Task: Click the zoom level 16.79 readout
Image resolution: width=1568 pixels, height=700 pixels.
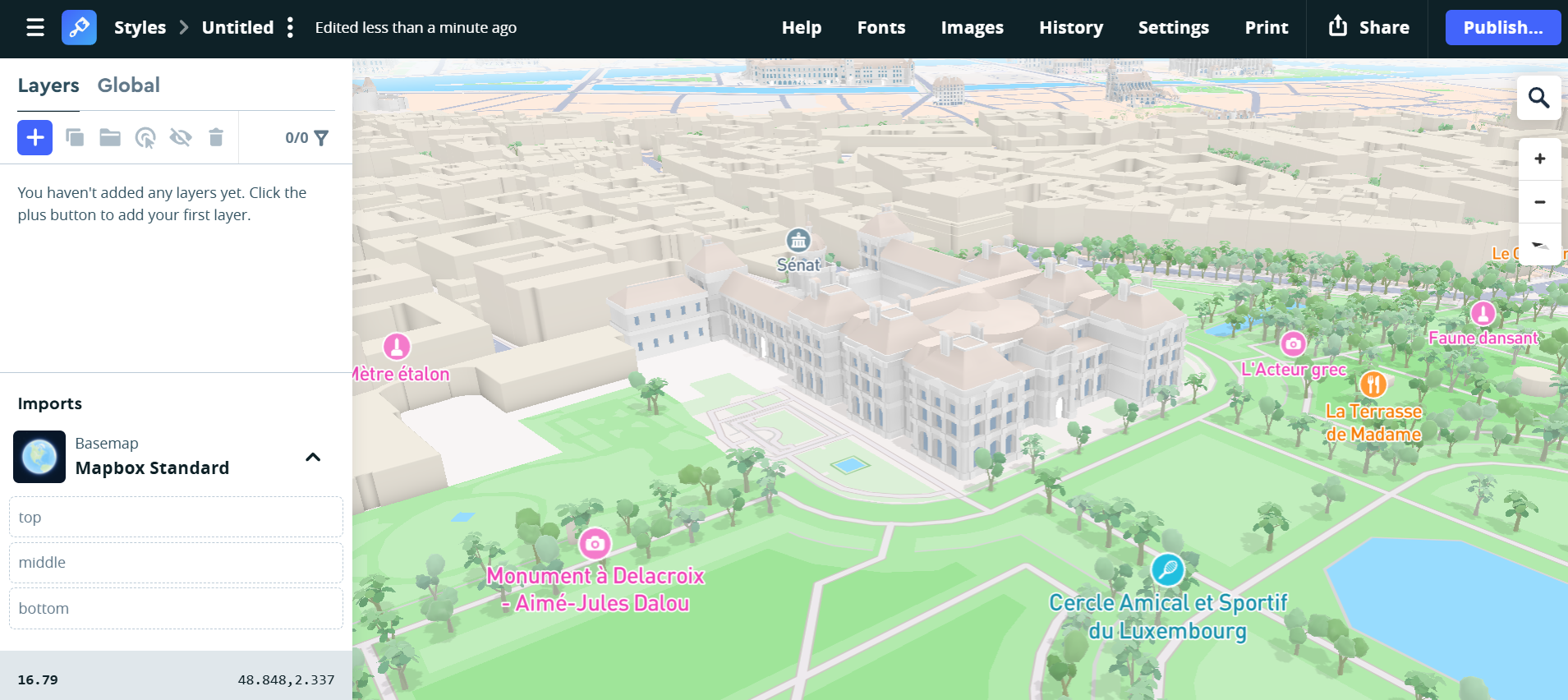Action: tap(38, 680)
